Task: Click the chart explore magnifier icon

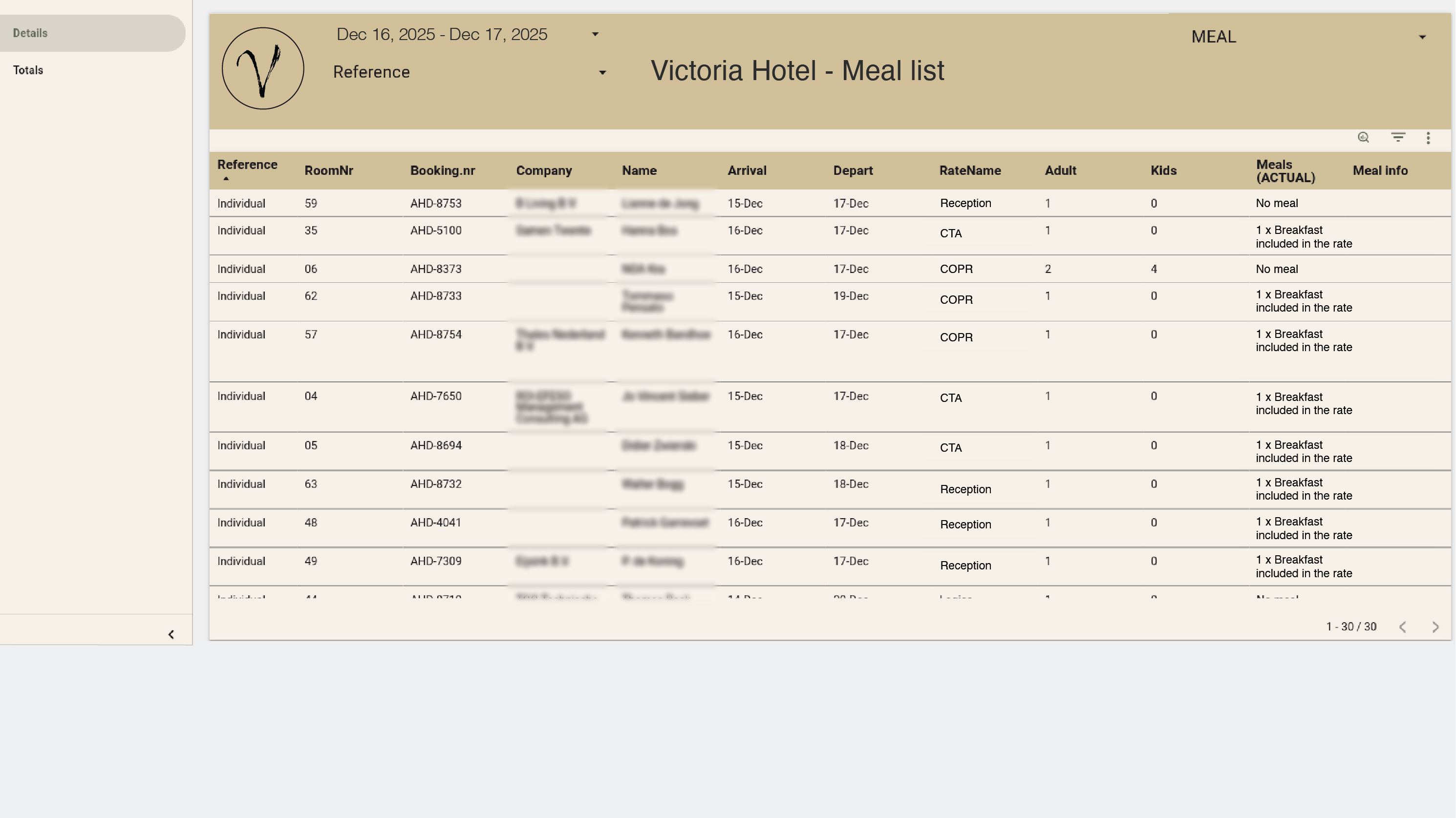Action: pos(1363,137)
